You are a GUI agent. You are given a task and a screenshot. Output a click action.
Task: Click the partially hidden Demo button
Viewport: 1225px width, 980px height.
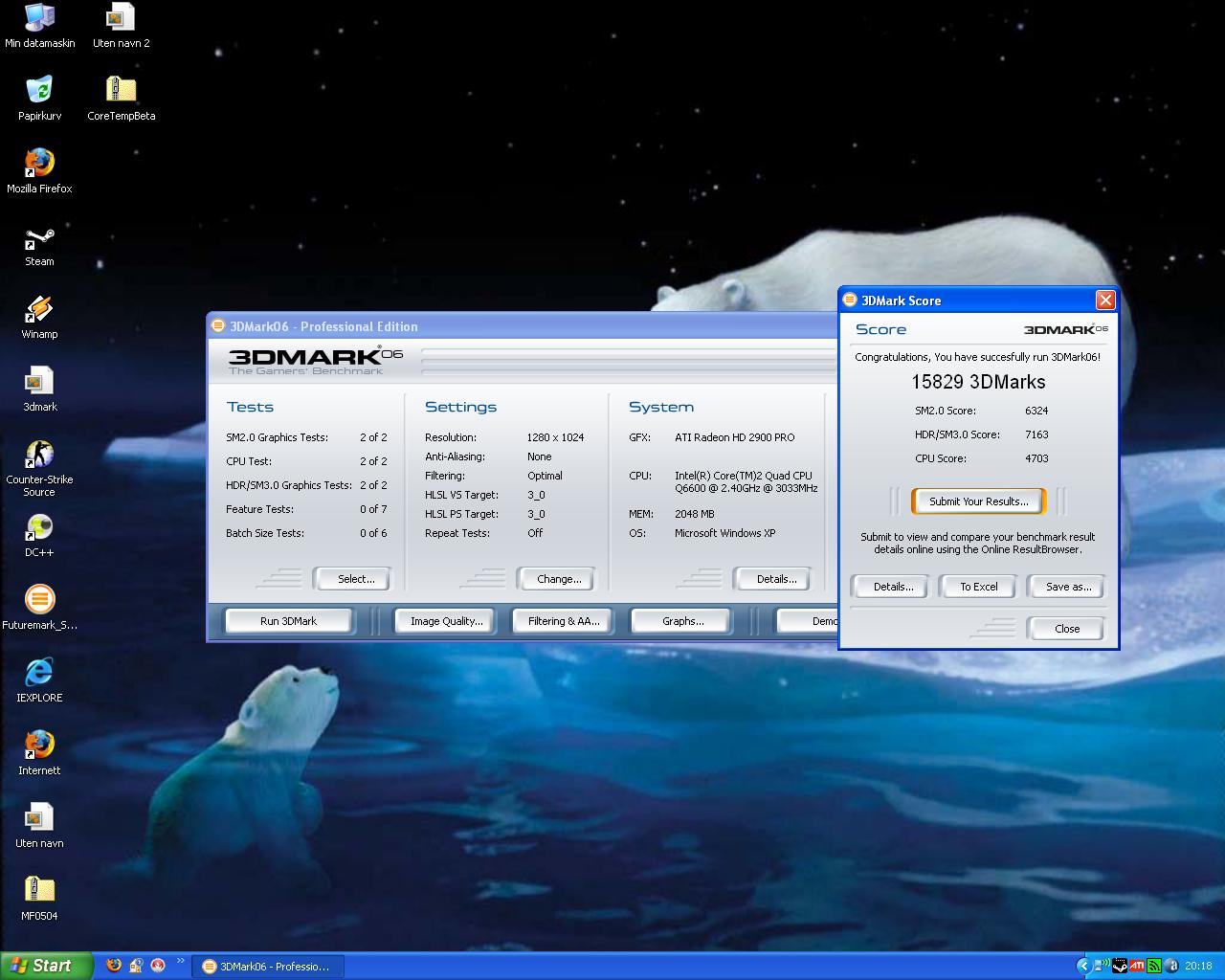click(808, 621)
